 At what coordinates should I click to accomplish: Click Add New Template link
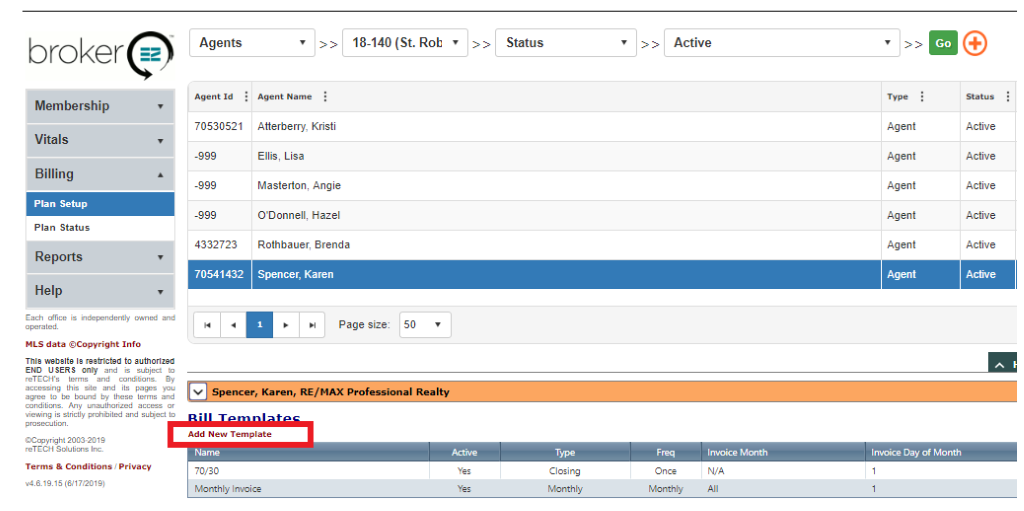coord(230,435)
